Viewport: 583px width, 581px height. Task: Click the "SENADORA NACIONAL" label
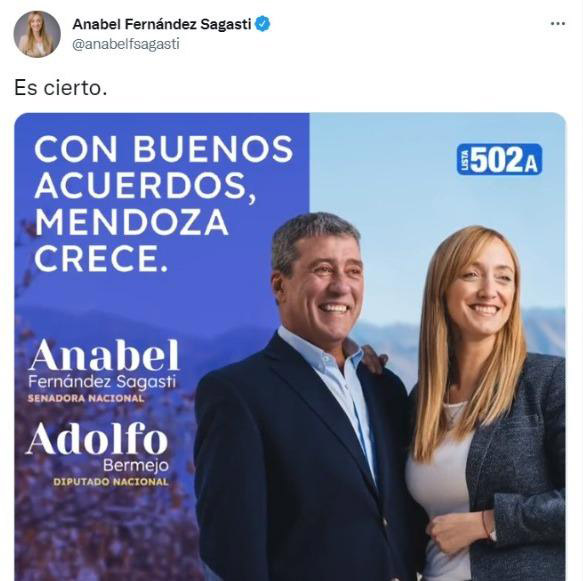click(86, 398)
